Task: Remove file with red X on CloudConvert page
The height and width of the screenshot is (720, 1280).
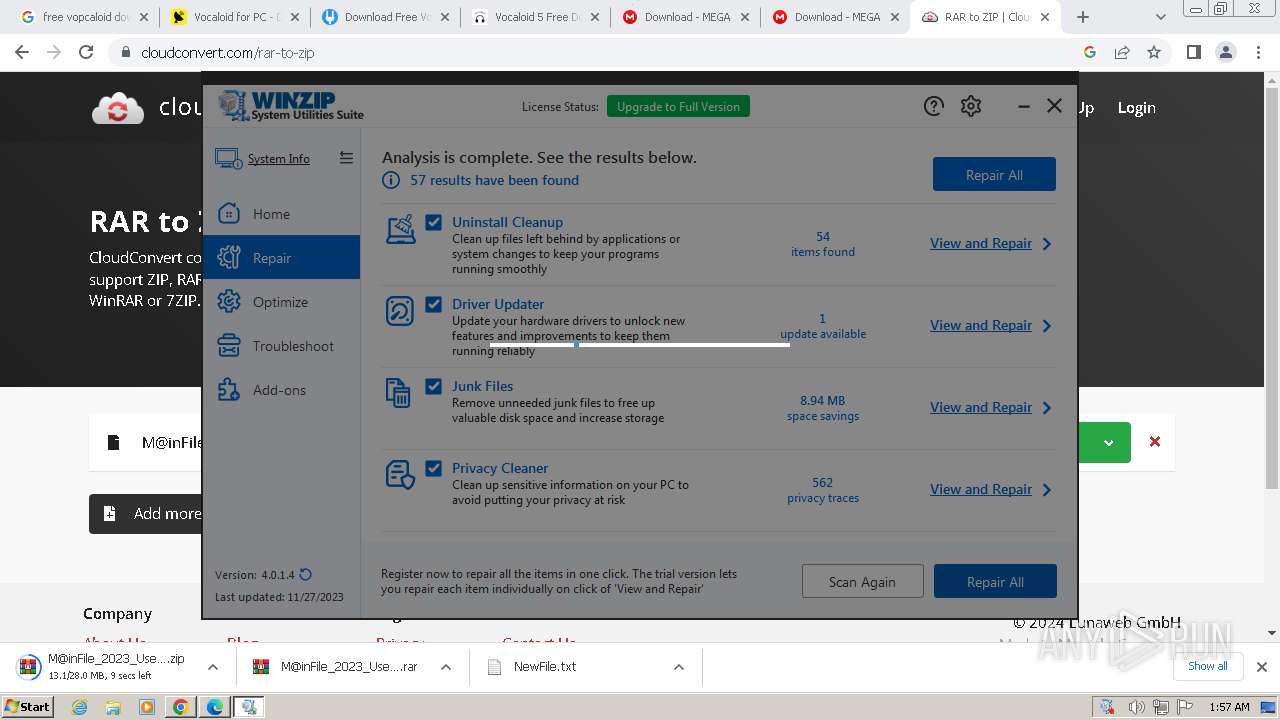Action: pyautogui.click(x=1155, y=441)
